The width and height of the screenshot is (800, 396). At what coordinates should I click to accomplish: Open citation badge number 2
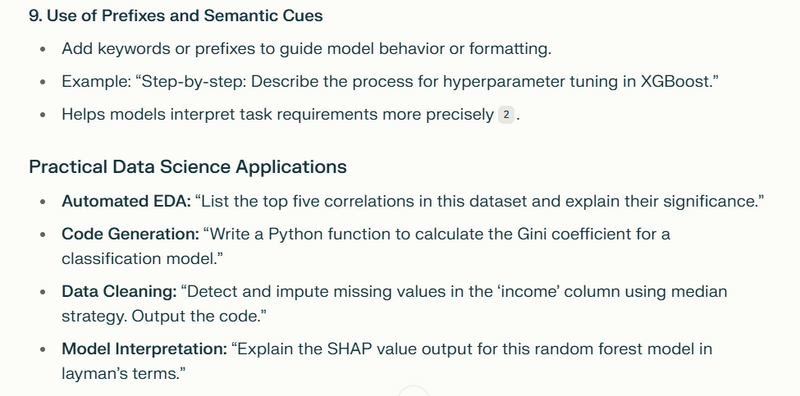pyautogui.click(x=506, y=115)
